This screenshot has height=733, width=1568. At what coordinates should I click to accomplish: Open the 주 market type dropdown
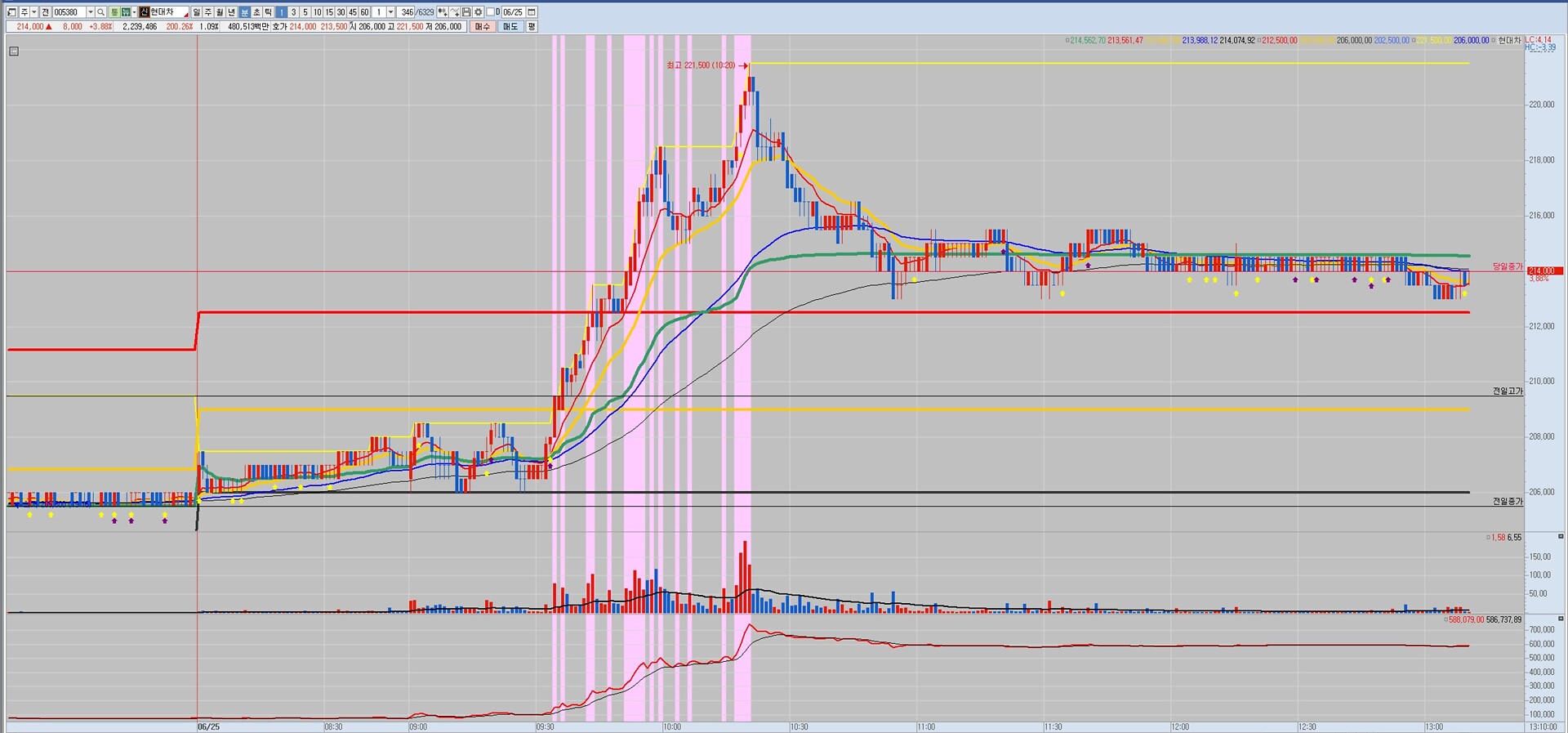pyautogui.click(x=33, y=12)
